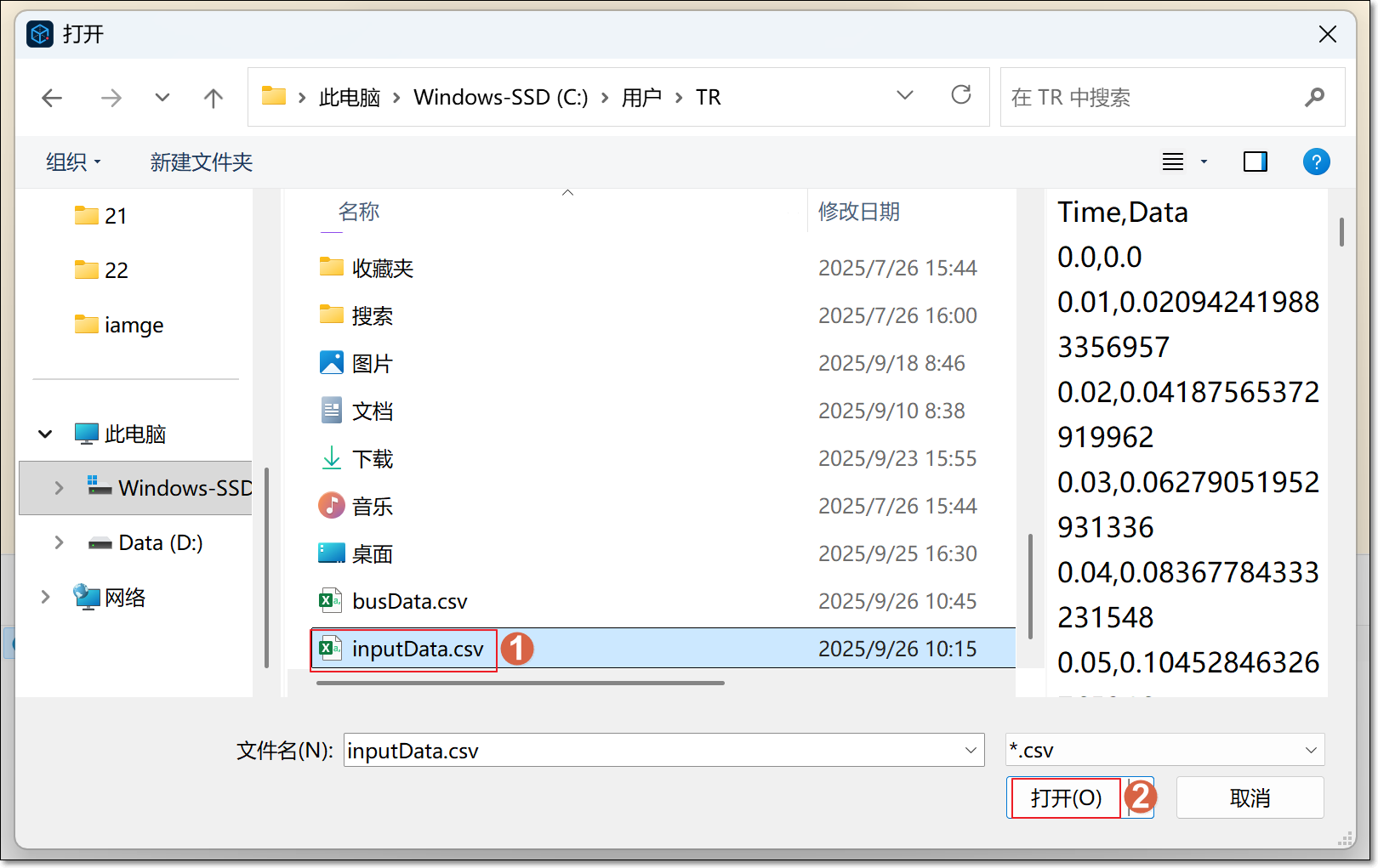Select the busData.csv file
1378x868 pixels.
coord(409,602)
